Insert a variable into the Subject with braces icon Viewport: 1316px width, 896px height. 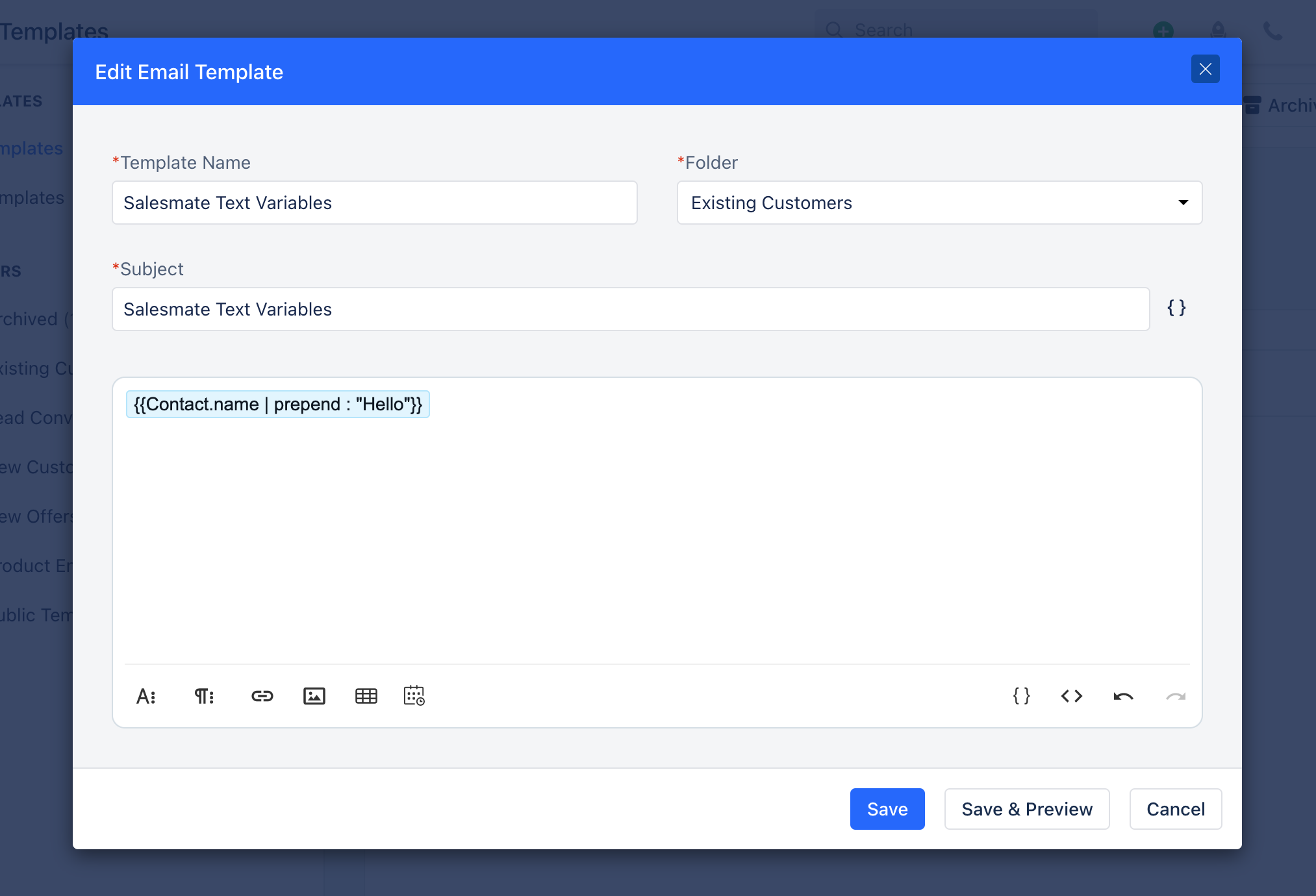click(1176, 308)
